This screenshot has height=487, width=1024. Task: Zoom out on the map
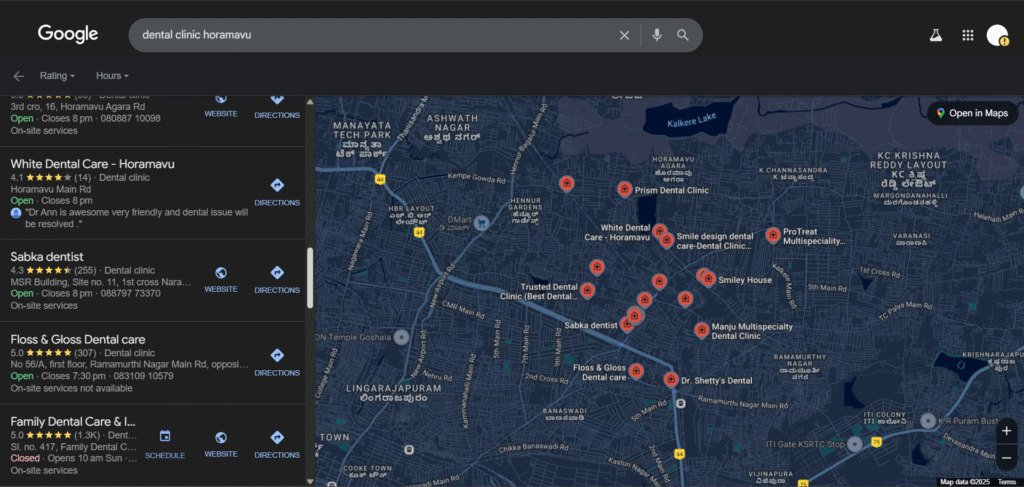pyautogui.click(x=1006, y=457)
